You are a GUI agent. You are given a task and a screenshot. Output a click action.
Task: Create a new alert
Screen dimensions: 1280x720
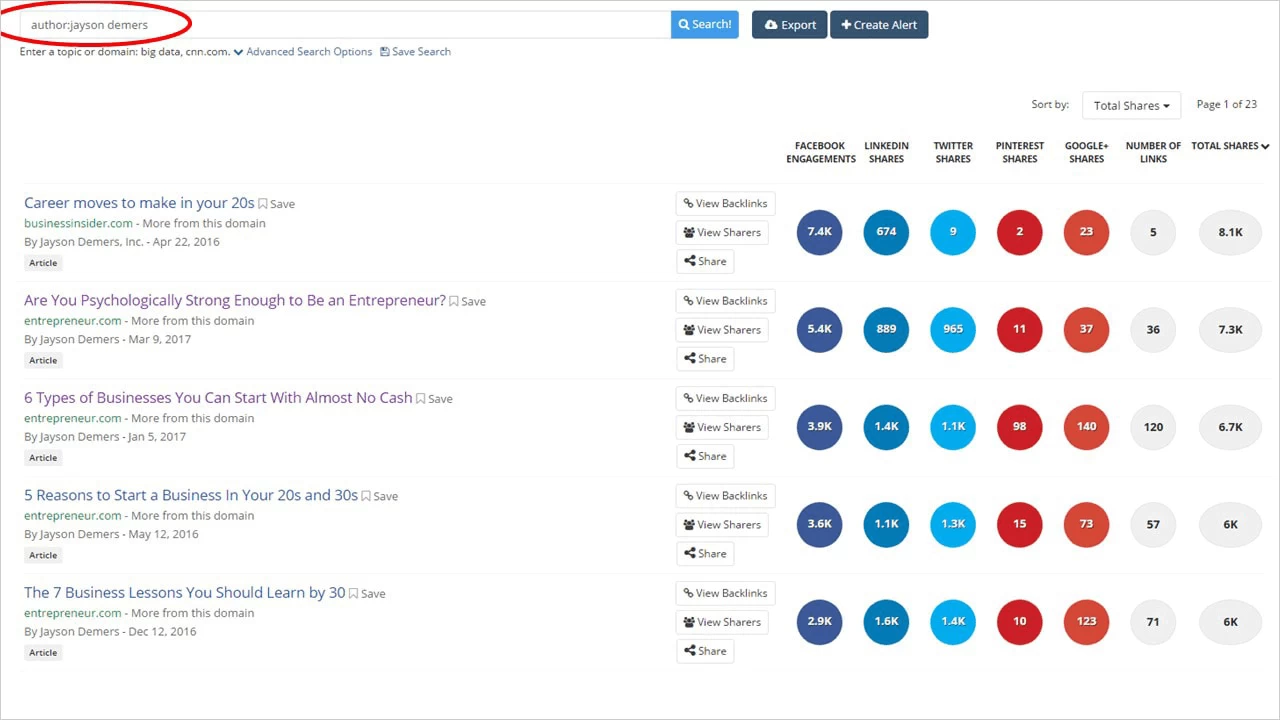coord(879,25)
